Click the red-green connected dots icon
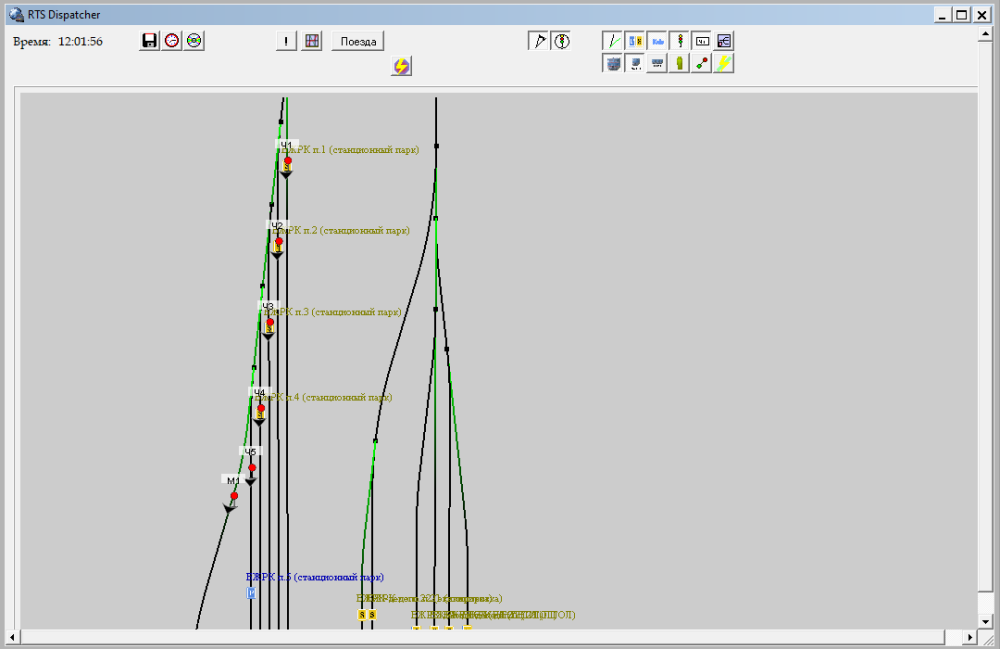The height and width of the screenshot is (649, 1000). click(x=702, y=63)
